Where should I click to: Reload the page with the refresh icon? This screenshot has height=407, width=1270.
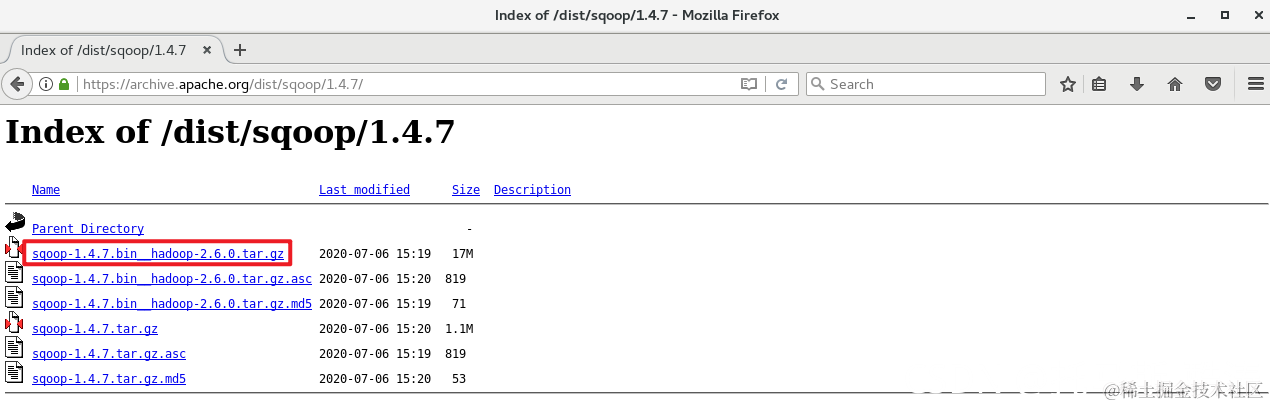pyautogui.click(x=782, y=84)
